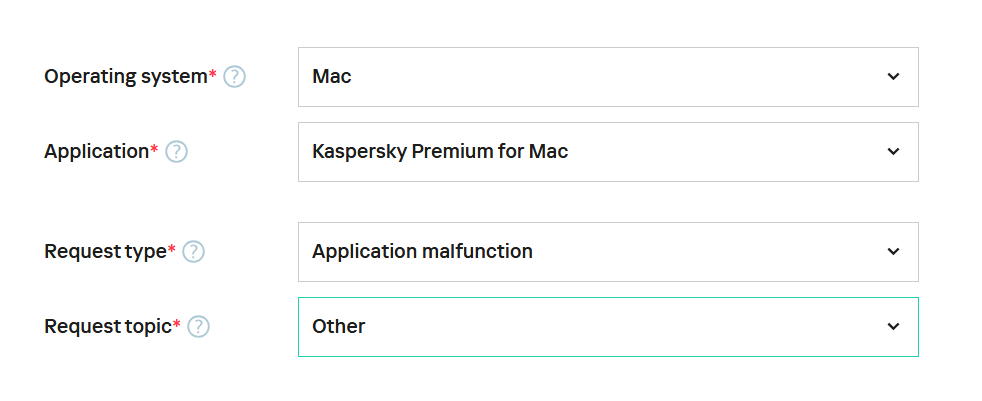The image size is (982, 401).
Task: Open the Request type help tooltip icon
Action: tap(193, 252)
